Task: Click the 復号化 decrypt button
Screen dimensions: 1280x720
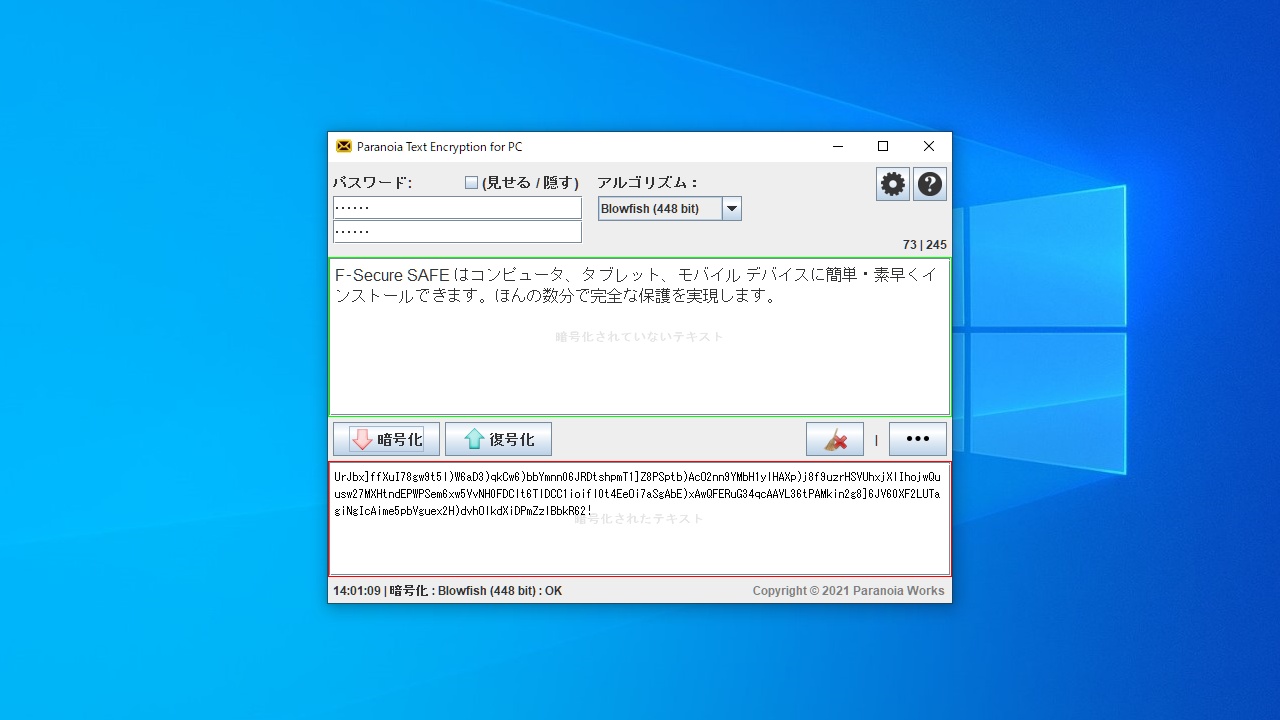Action: point(498,439)
